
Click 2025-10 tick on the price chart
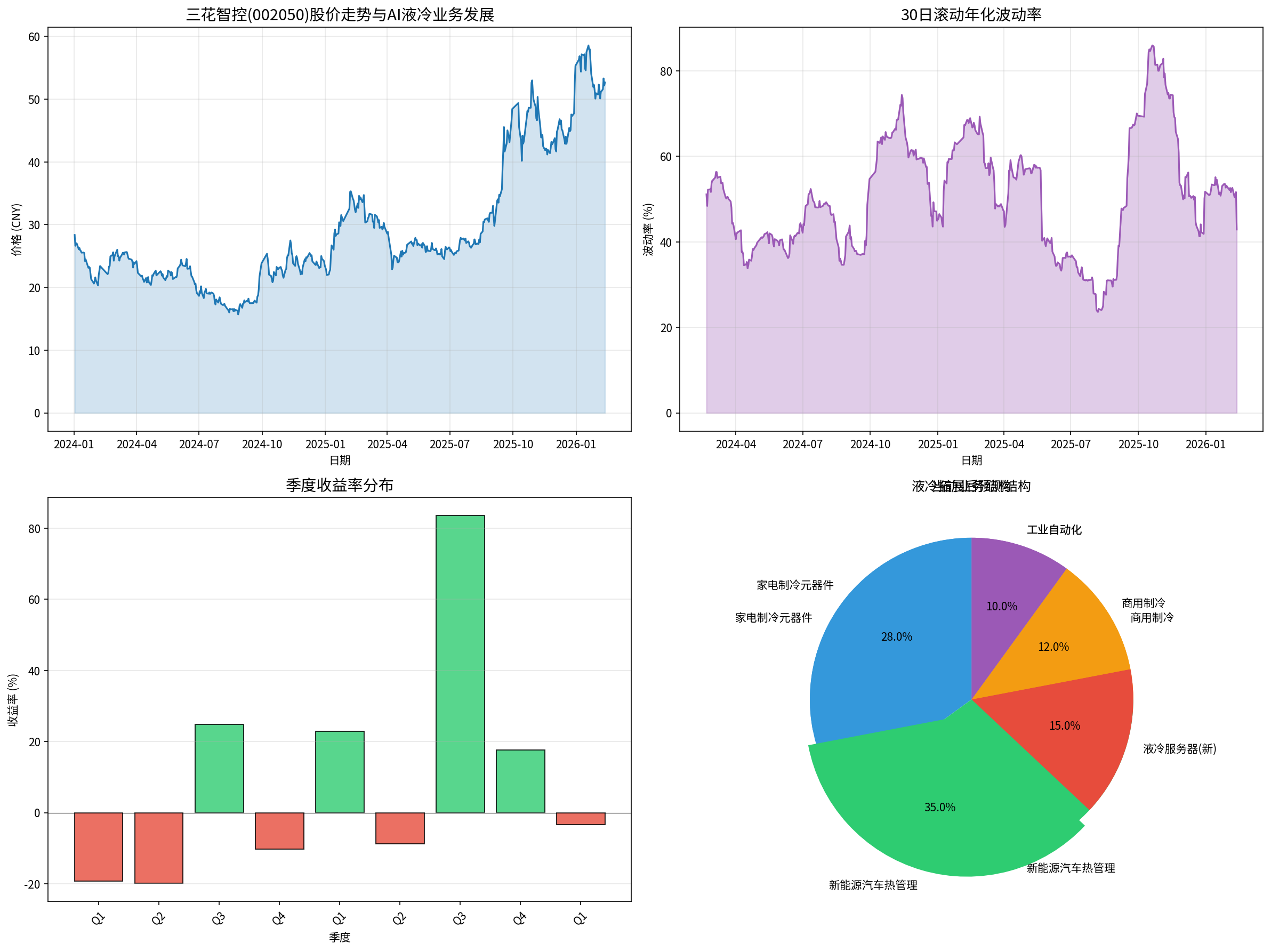tap(512, 444)
